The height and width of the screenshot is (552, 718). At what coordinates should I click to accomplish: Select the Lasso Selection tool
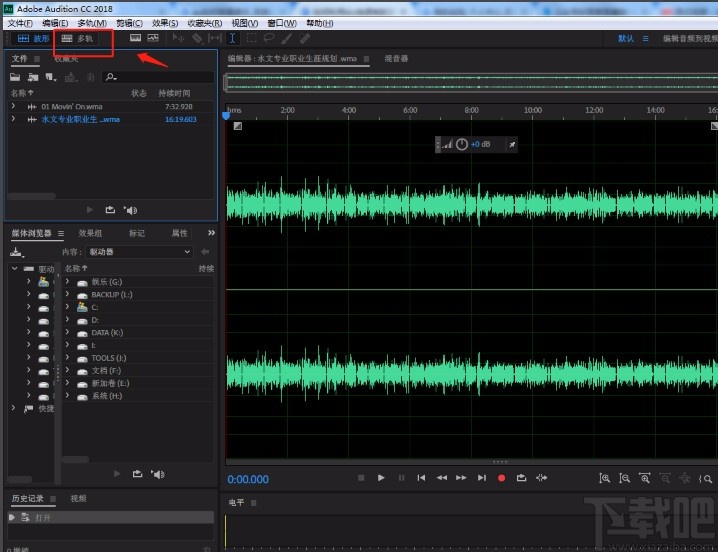[269, 39]
